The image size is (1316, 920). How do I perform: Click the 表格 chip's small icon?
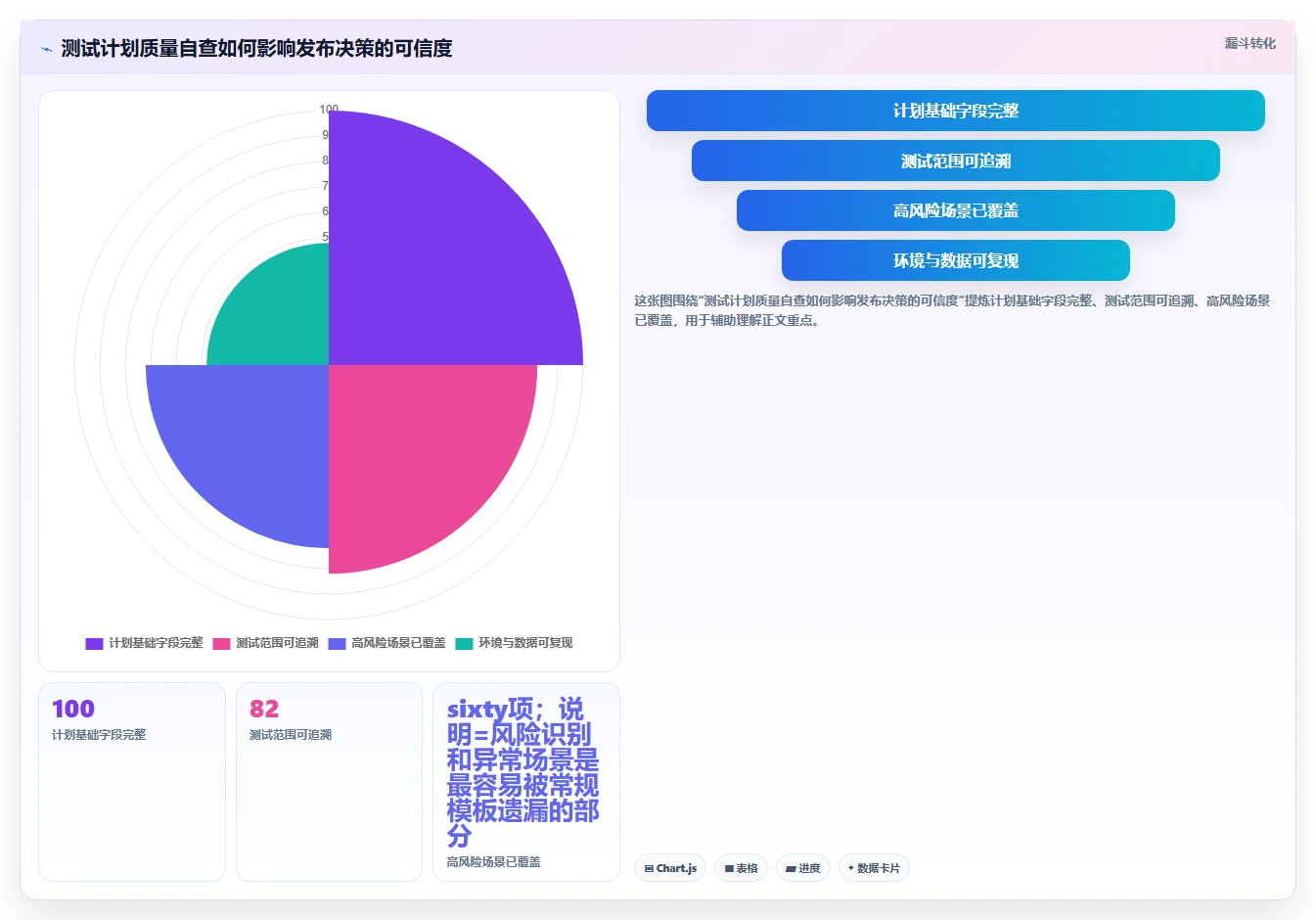(x=729, y=869)
